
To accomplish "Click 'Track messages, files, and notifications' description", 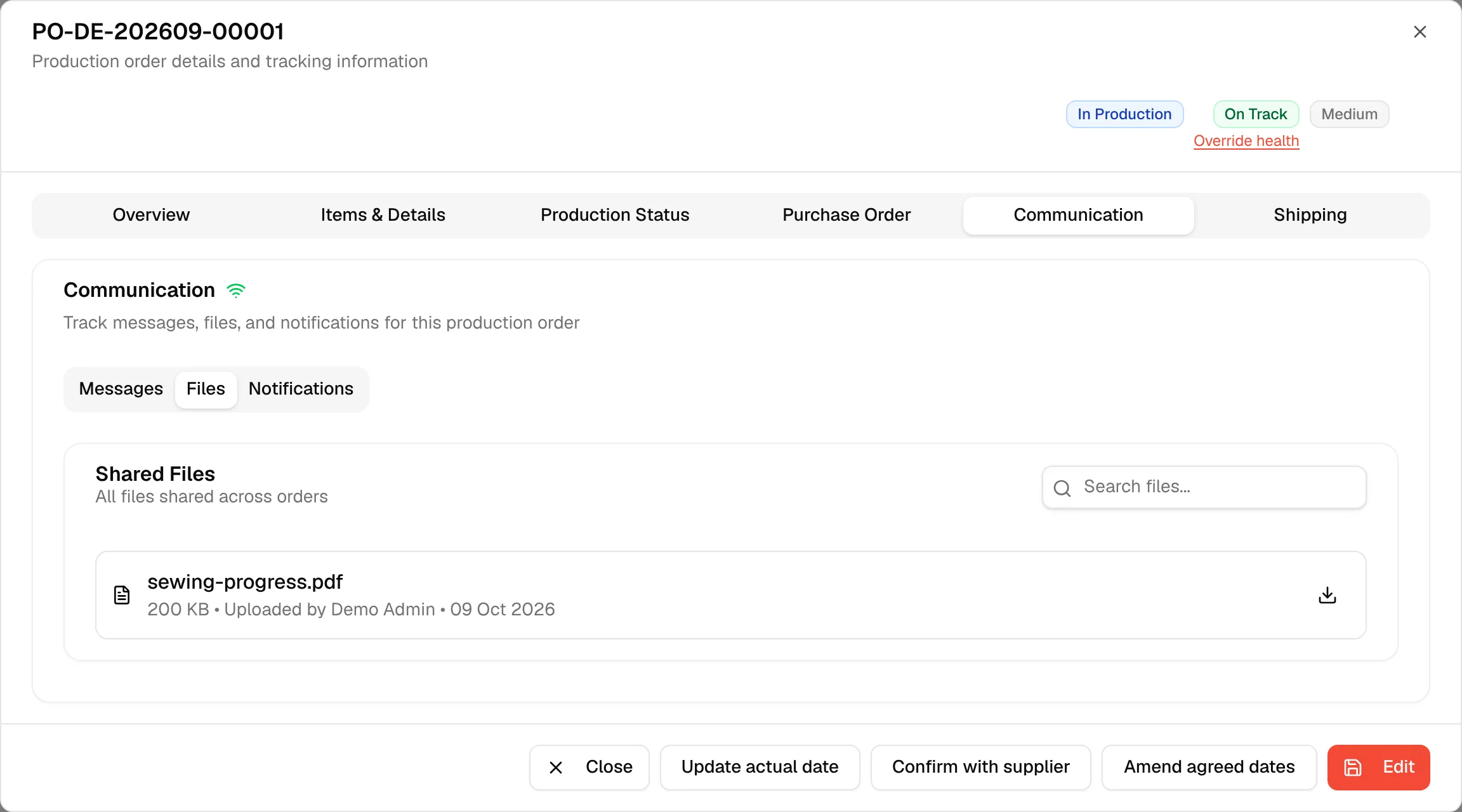I will [x=321, y=323].
